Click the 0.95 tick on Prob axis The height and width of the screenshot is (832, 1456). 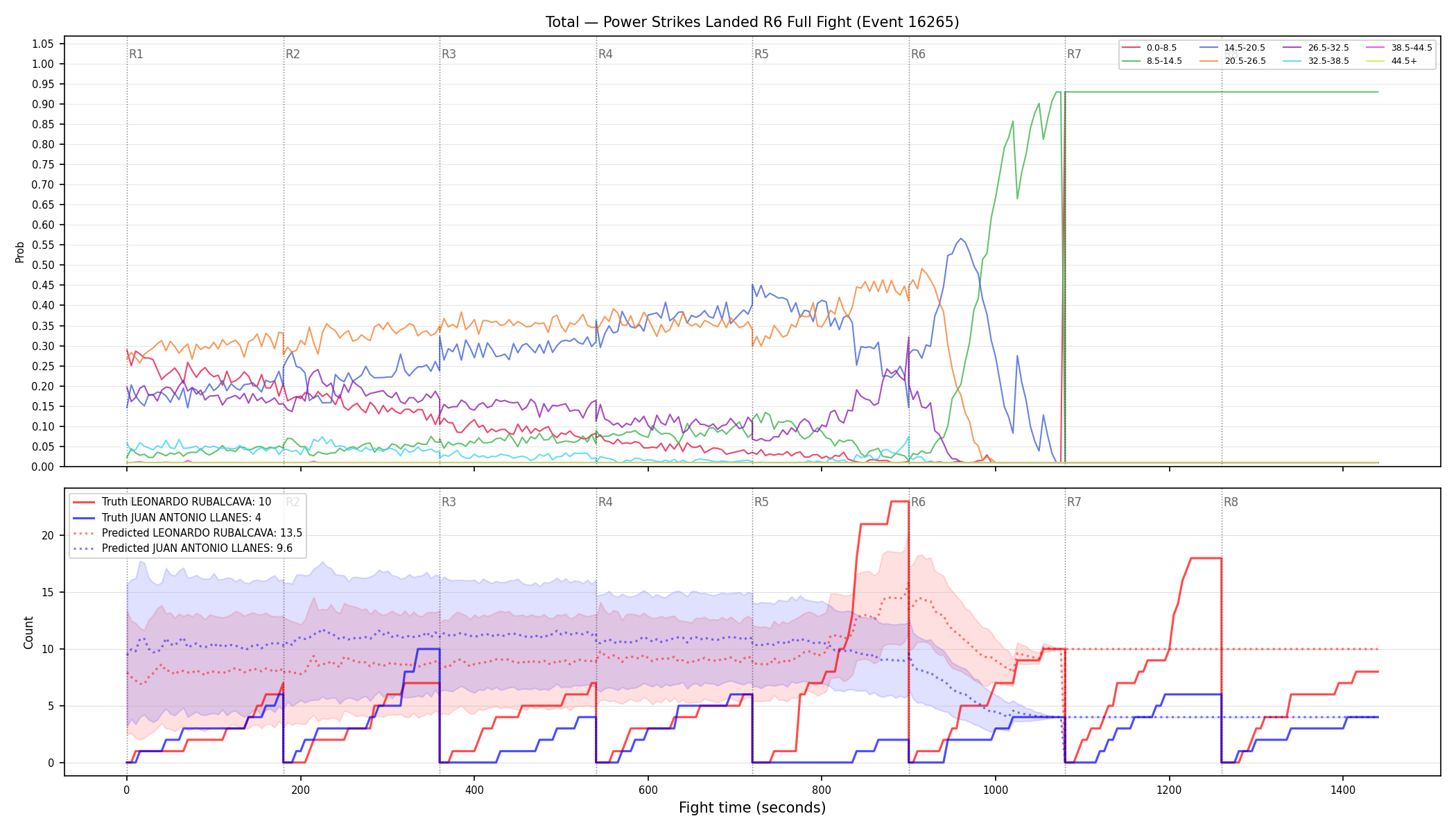tap(42, 84)
